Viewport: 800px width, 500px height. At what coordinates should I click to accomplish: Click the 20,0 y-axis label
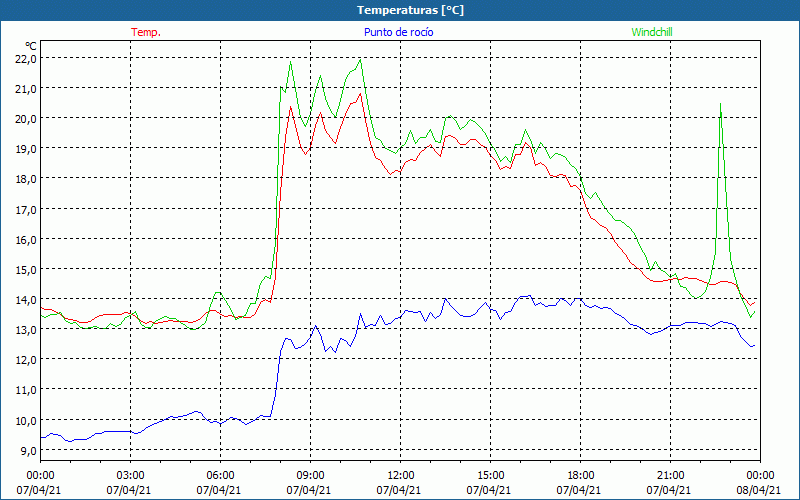[x=26, y=119]
